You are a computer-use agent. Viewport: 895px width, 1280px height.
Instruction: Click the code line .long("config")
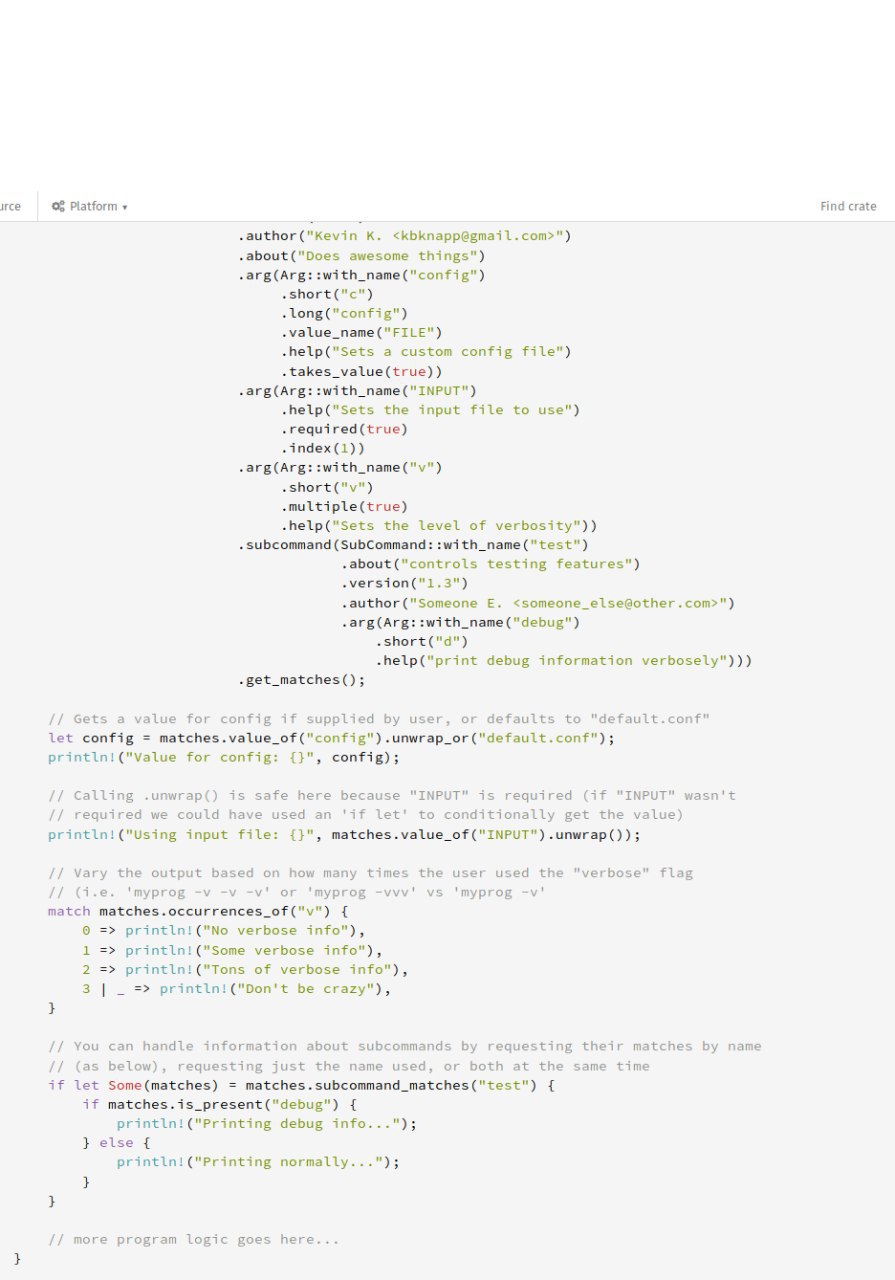click(344, 313)
